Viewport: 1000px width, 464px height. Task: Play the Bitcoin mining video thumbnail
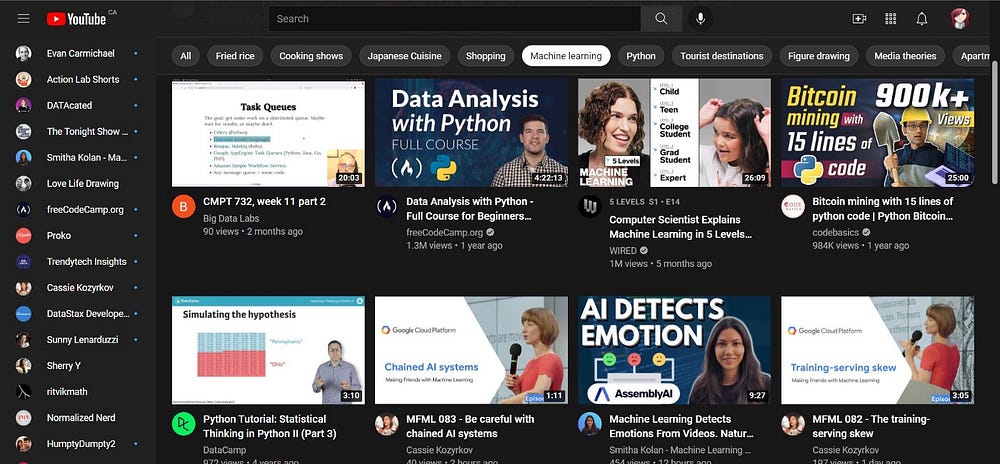(x=877, y=133)
